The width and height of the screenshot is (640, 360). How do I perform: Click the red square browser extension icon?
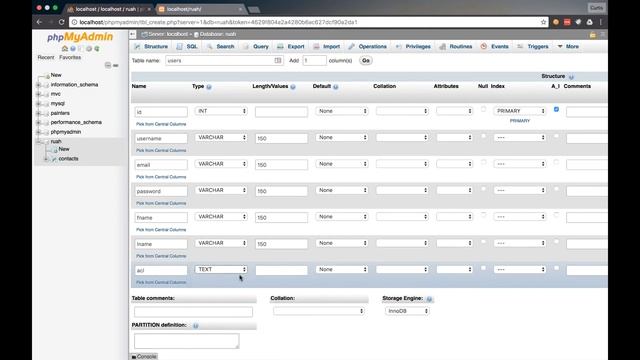tap(567, 22)
